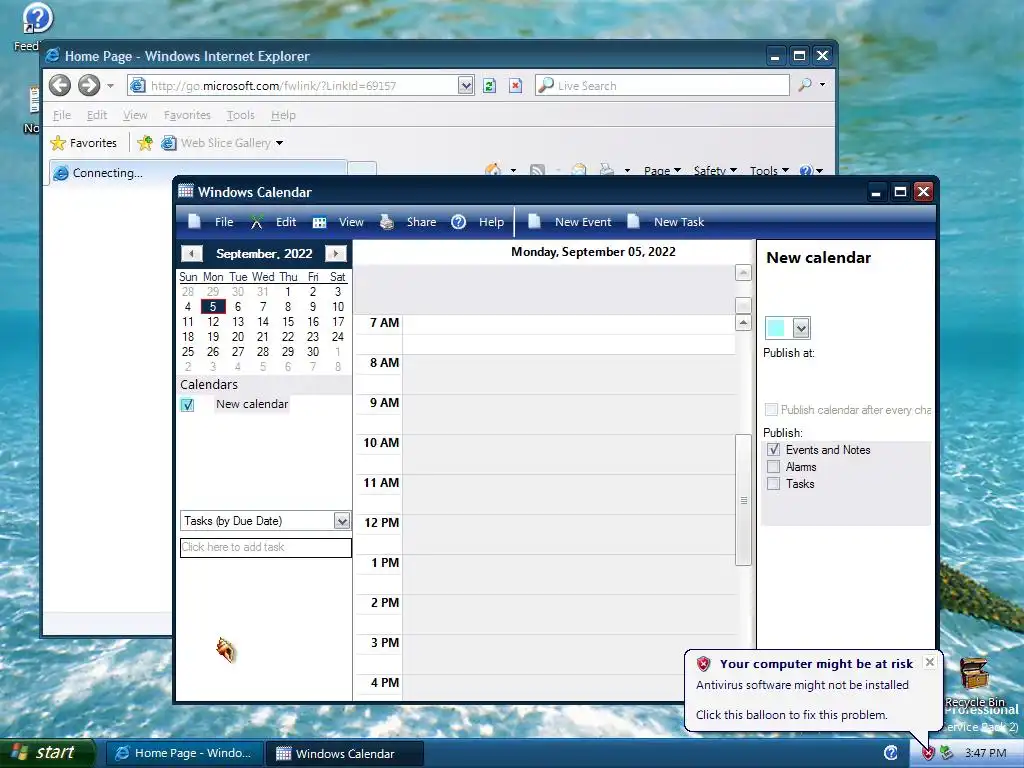Viewport: 1024px width, 768px height.
Task: Click the red Stop loading icon
Action: pyautogui.click(x=515, y=86)
